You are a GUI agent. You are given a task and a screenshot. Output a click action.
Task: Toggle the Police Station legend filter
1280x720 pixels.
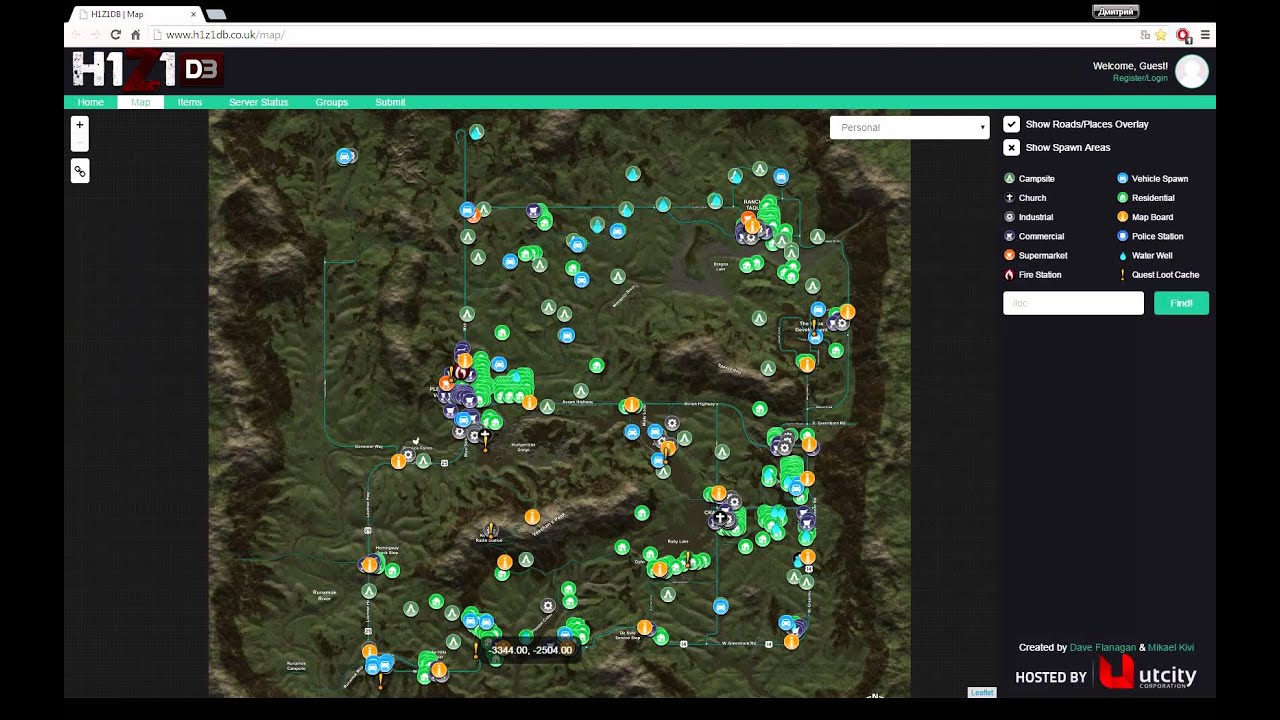1150,236
